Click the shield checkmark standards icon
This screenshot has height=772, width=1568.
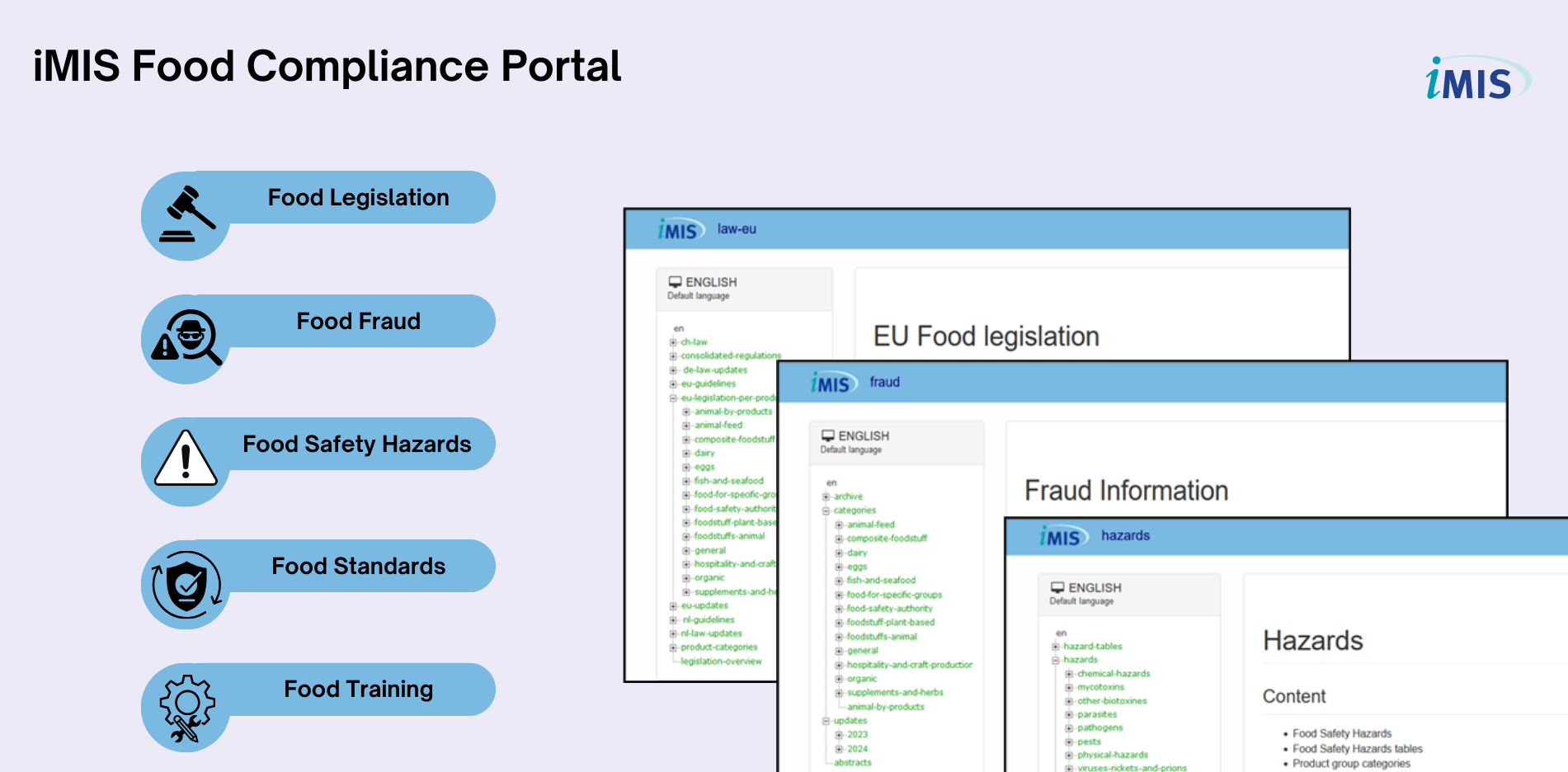187,585
